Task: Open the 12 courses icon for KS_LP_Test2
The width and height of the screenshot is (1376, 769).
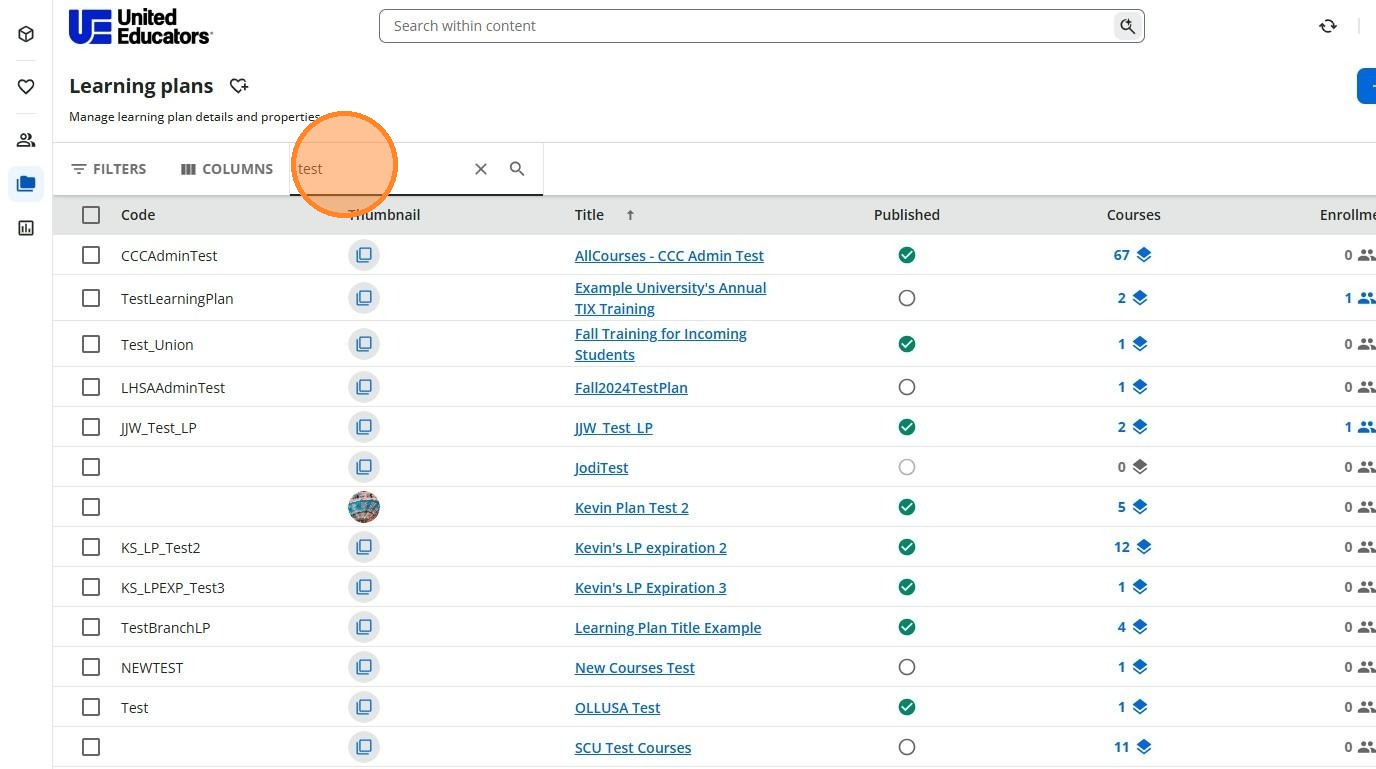Action: click(1144, 547)
